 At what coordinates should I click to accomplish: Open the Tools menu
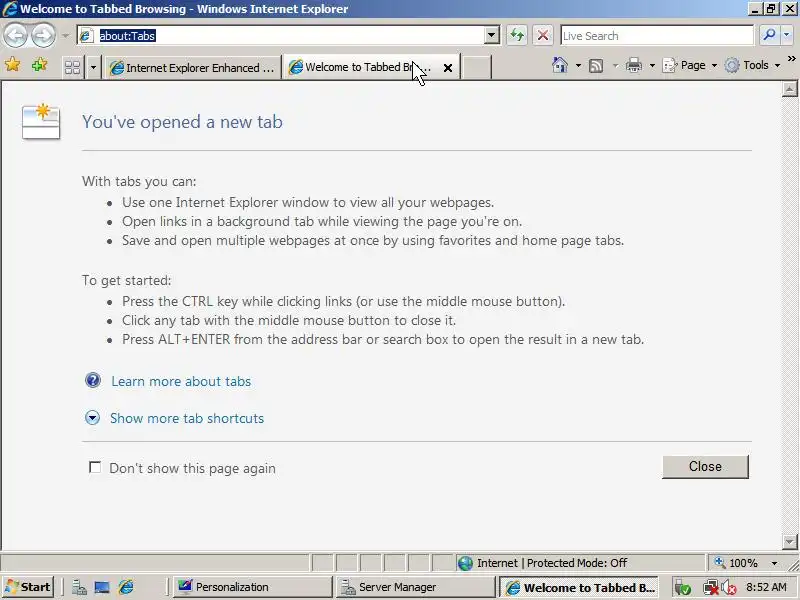pos(753,65)
